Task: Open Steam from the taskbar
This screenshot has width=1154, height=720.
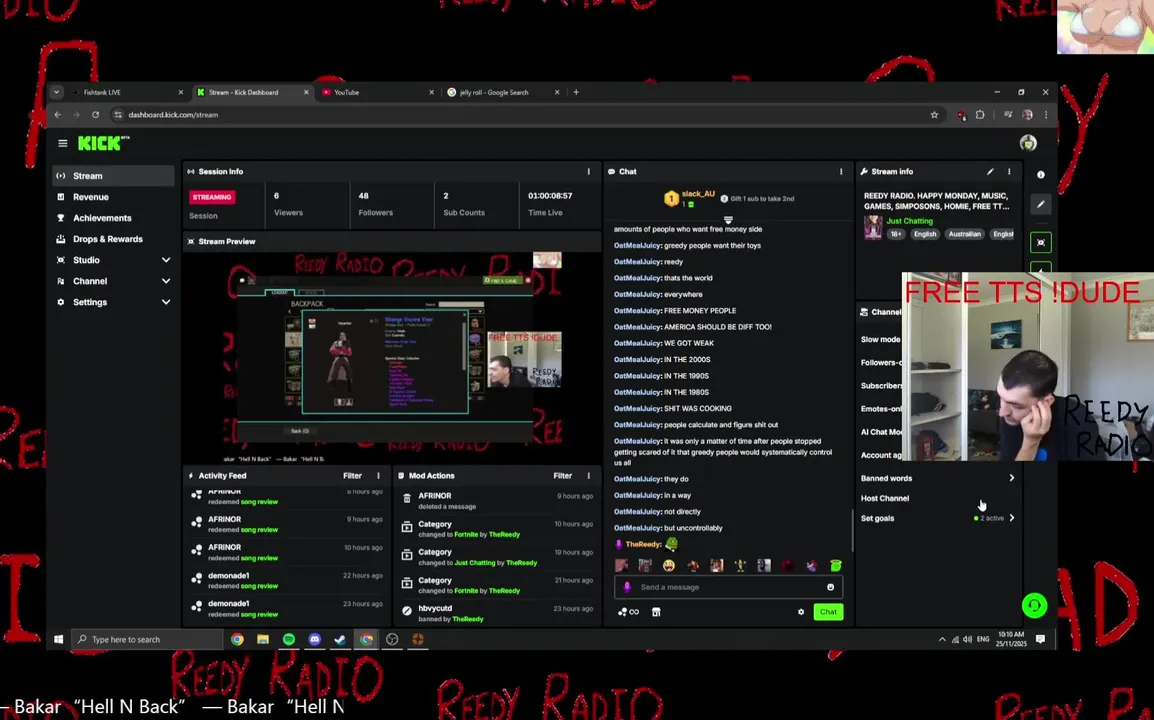Action: click(340, 639)
